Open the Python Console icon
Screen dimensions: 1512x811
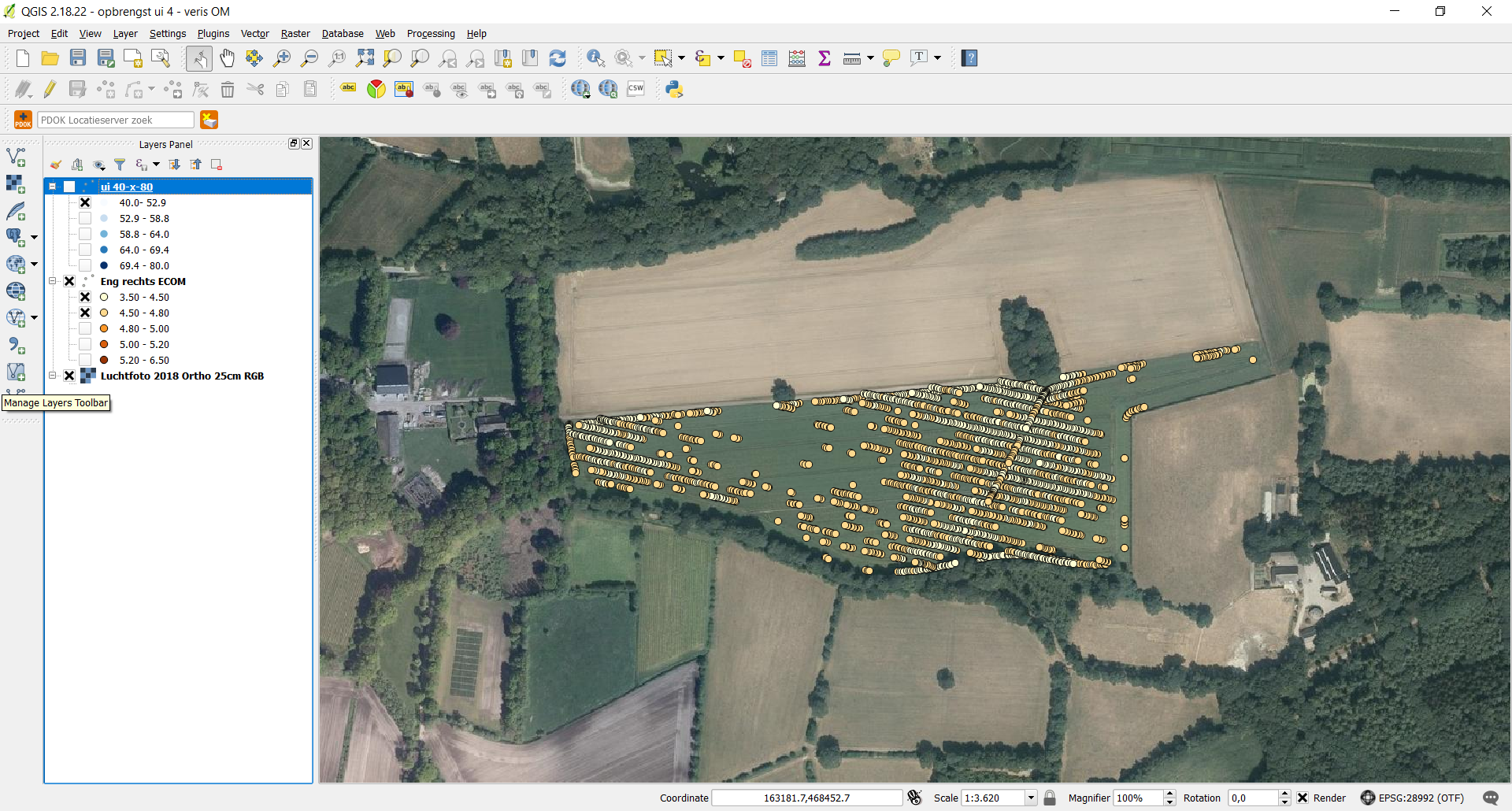674,90
